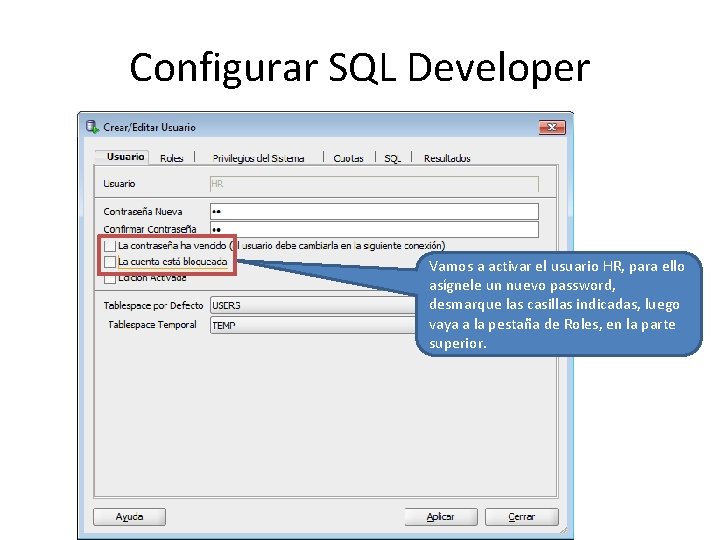720x540 pixels.
Task: Click the Contraseña Nueva label
Action: coord(143,212)
